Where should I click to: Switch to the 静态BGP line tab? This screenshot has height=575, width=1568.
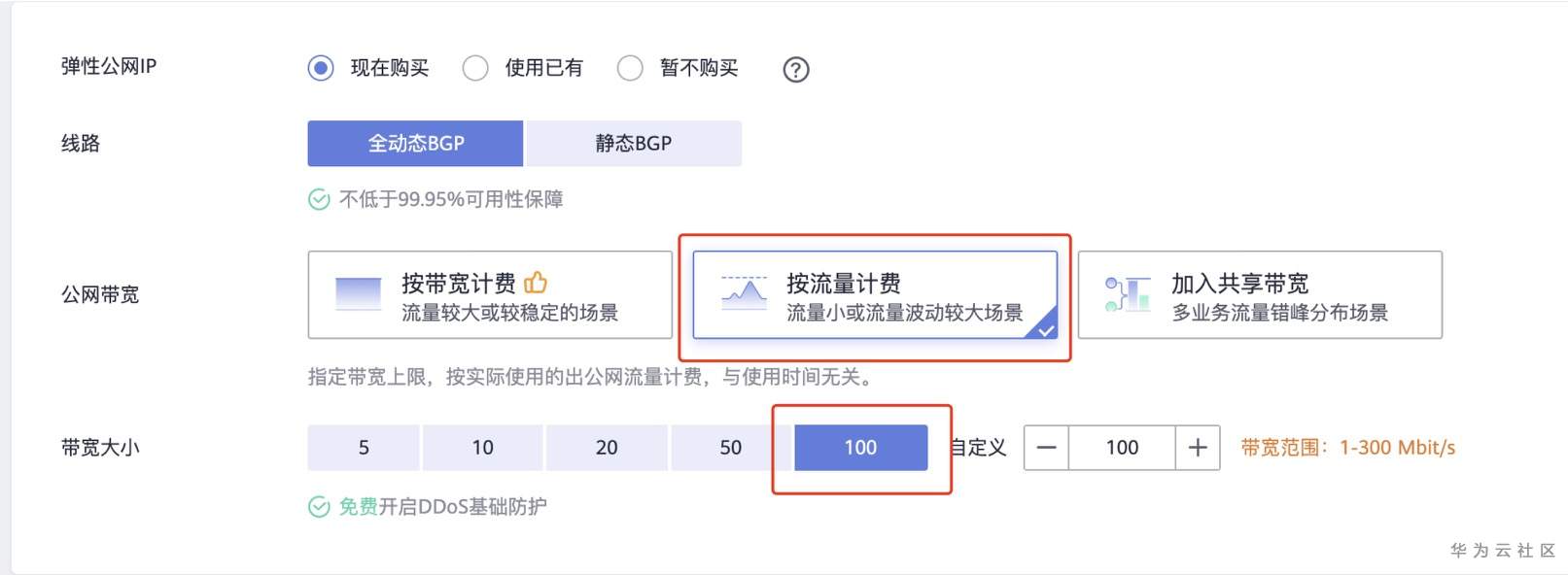pyautogui.click(x=632, y=143)
